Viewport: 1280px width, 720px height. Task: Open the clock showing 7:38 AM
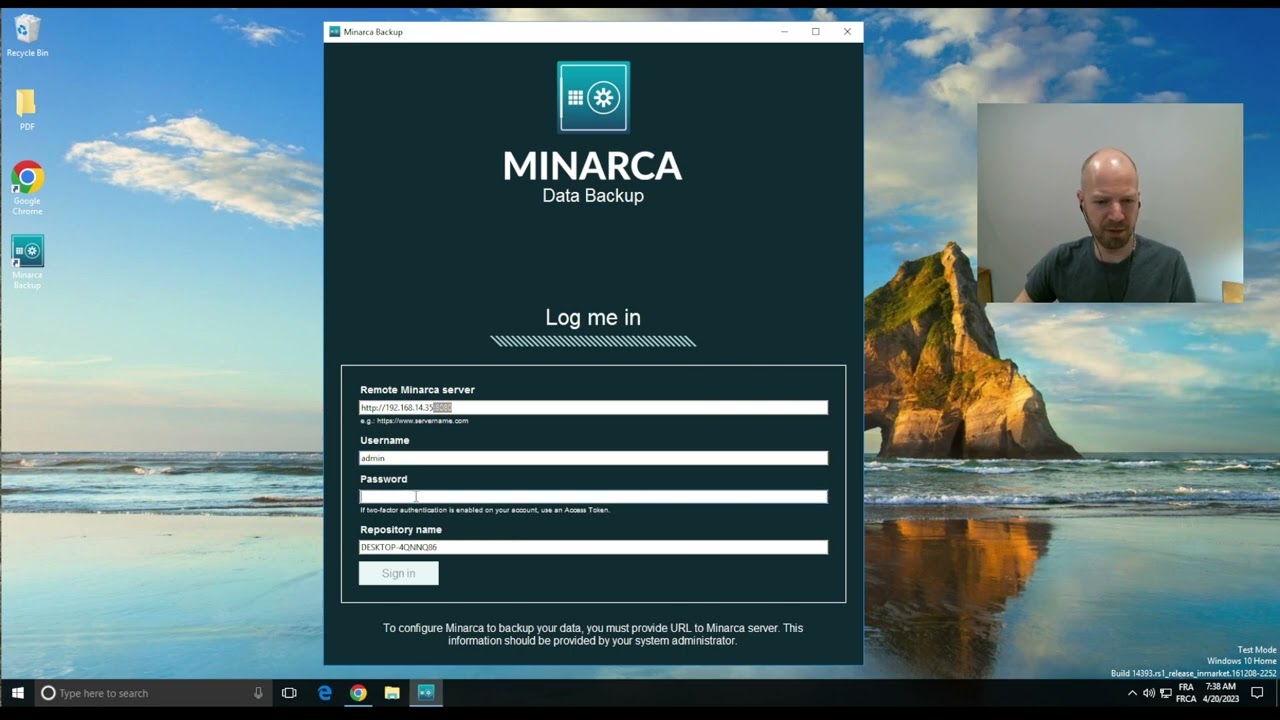tap(1221, 693)
